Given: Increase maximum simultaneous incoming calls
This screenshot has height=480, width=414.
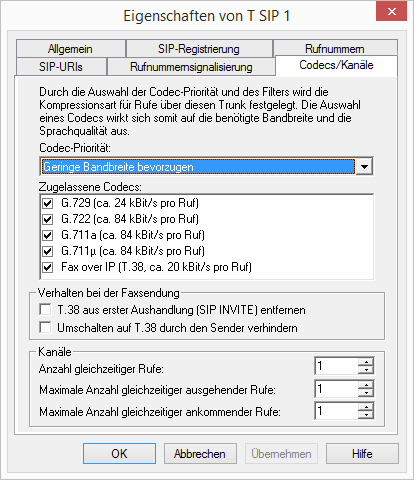Looking at the screenshot, I should pyautogui.click(x=366, y=407).
